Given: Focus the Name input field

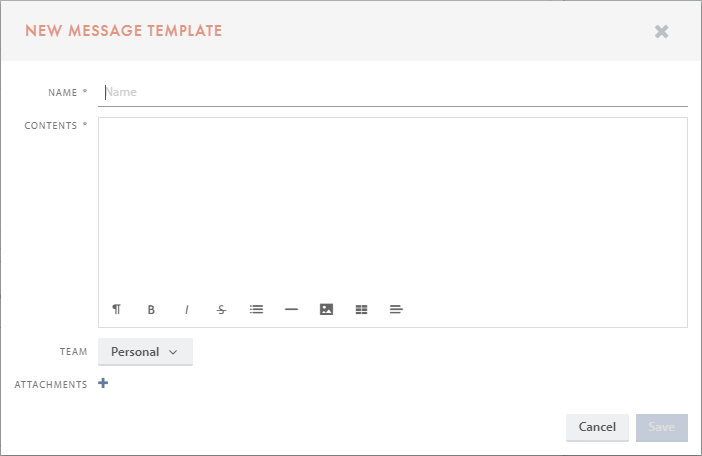Looking at the screenshot, I should click(x=395, y=92).
